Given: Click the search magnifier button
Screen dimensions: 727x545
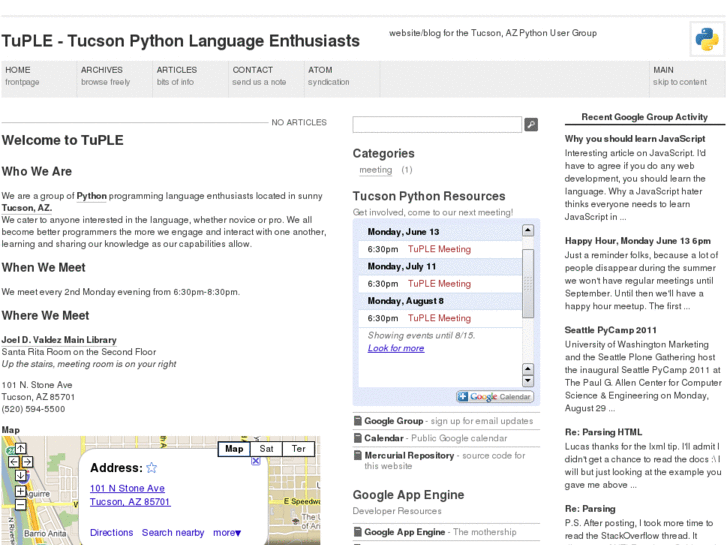Looking at the screenshot, I should click(531, 124).
